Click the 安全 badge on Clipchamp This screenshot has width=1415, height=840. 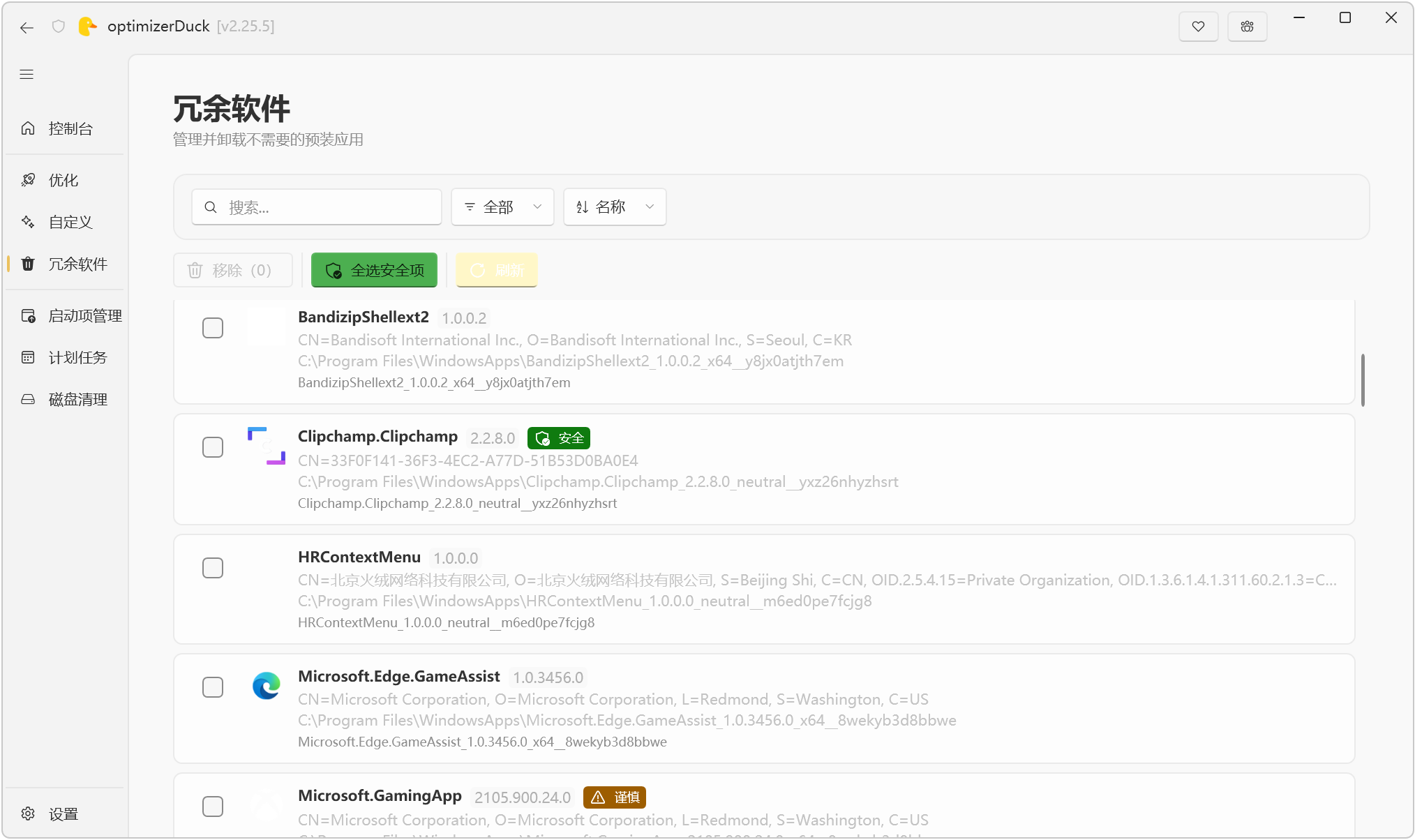tap(559, 438)
